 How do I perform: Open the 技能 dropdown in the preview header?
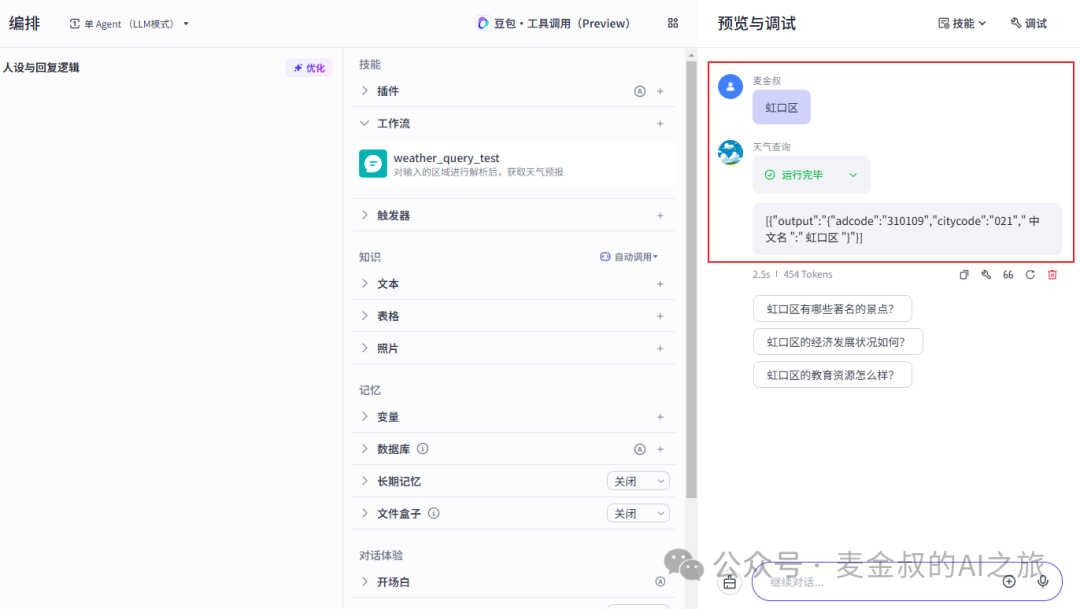(x=962, y=23)
